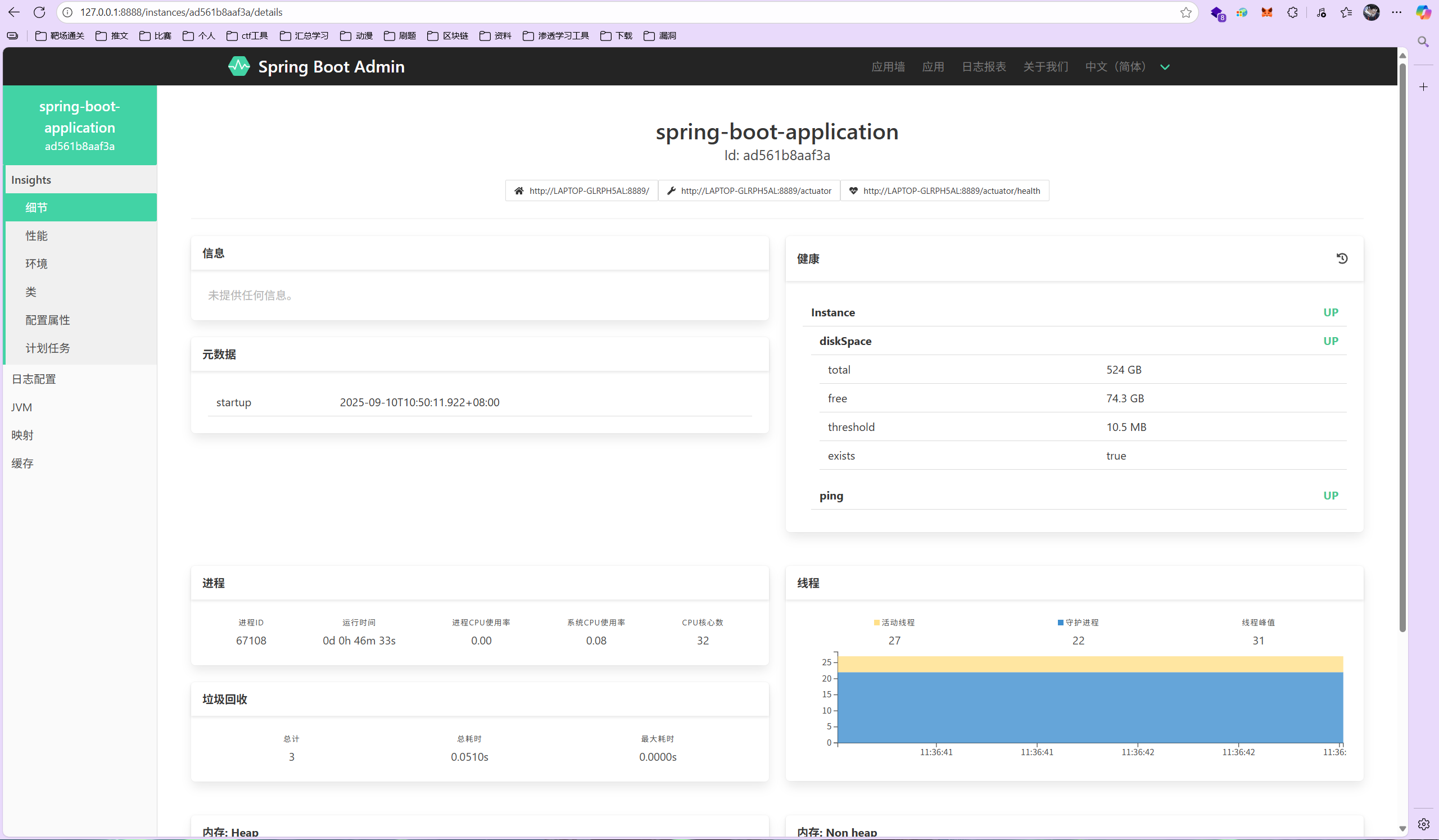Click the browser address bar URL
This screenshot has width=1439, height=840.
[181, 12]
